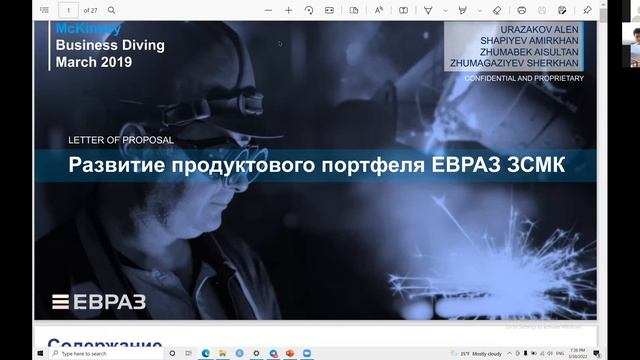Click the name ZHUMAGAZIYEV SHERKHAN
Screen dimensions: 640x360
(514, 63)
